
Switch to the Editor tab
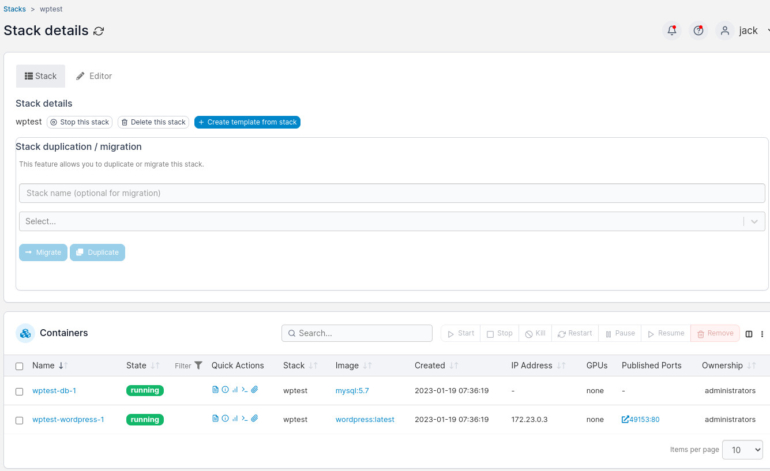pos(94,76)
